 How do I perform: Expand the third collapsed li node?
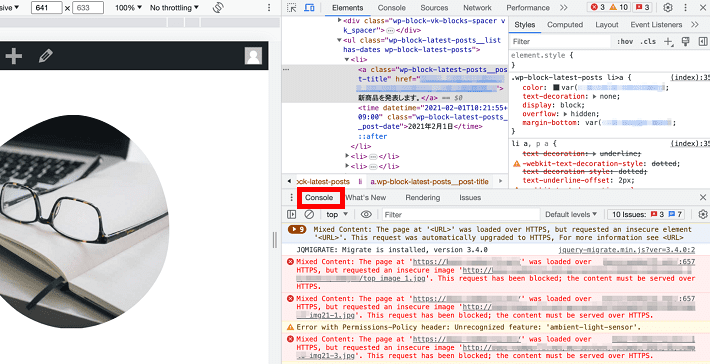[x=347, y=166]
